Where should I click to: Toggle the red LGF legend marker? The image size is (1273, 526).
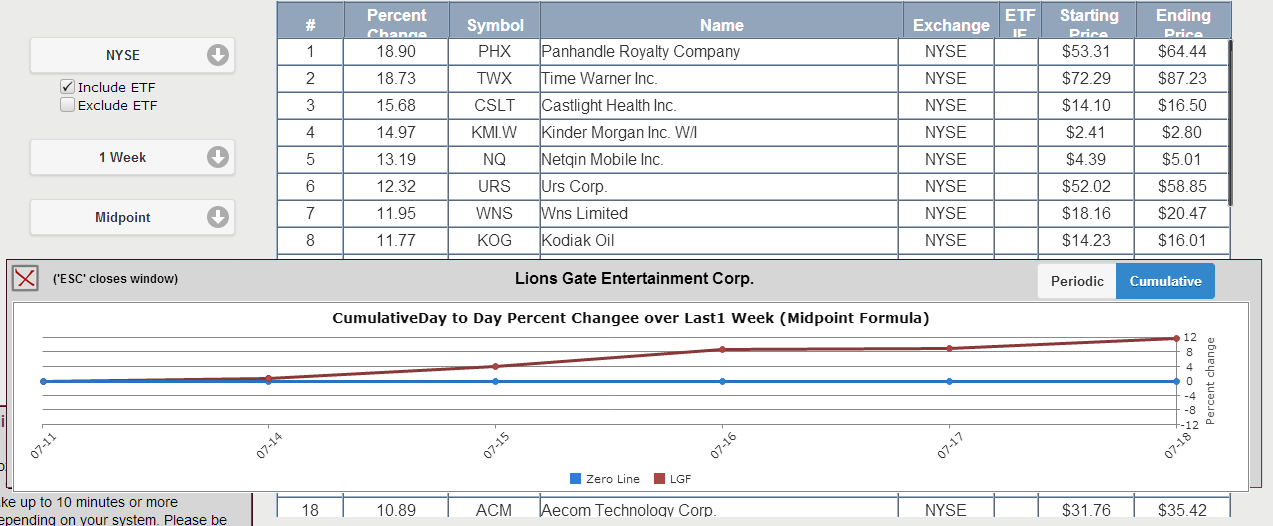[x=659, y=479]
